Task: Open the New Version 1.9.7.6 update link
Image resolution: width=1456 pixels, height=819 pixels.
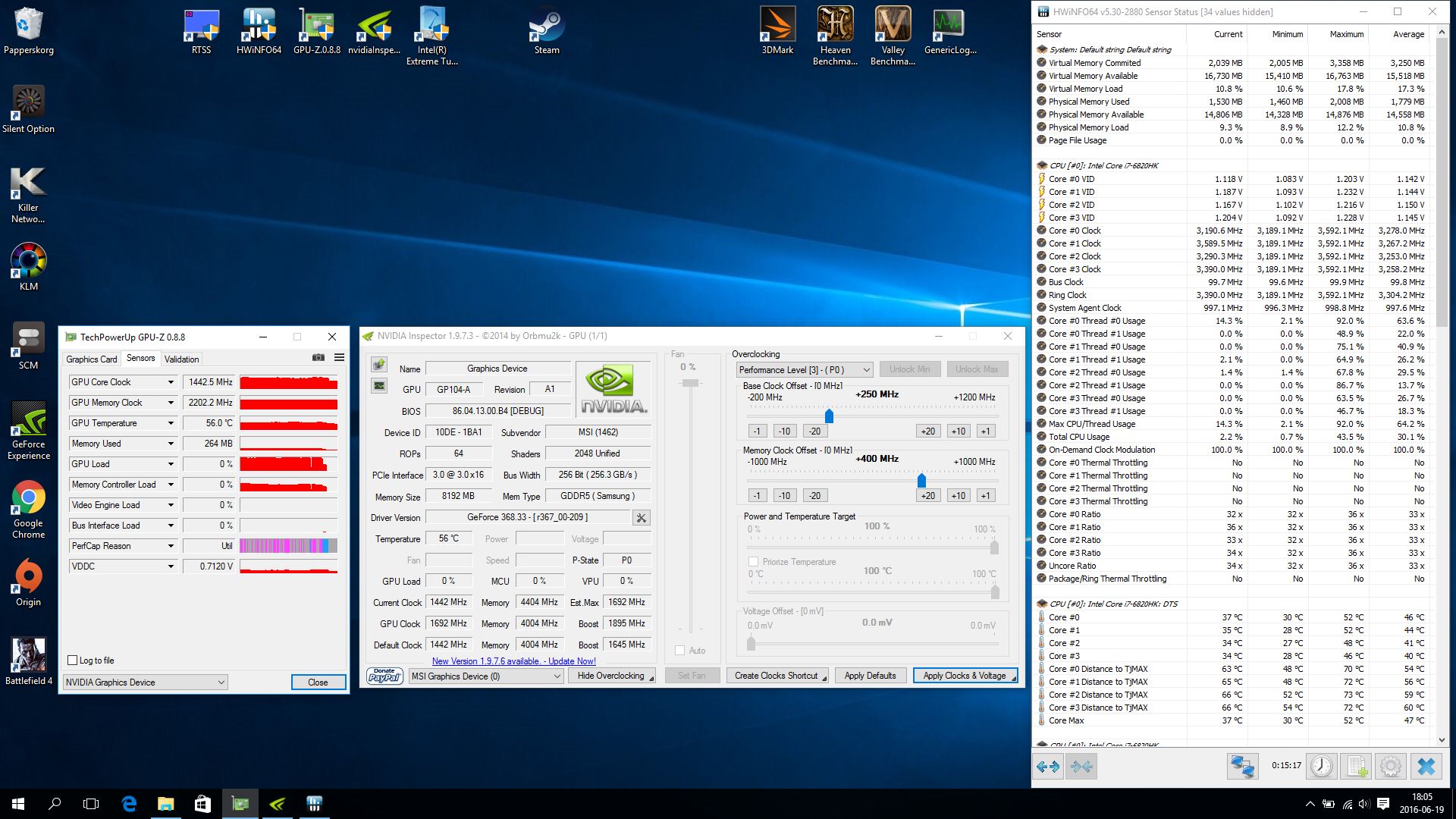Action: (x=514, y=661)
